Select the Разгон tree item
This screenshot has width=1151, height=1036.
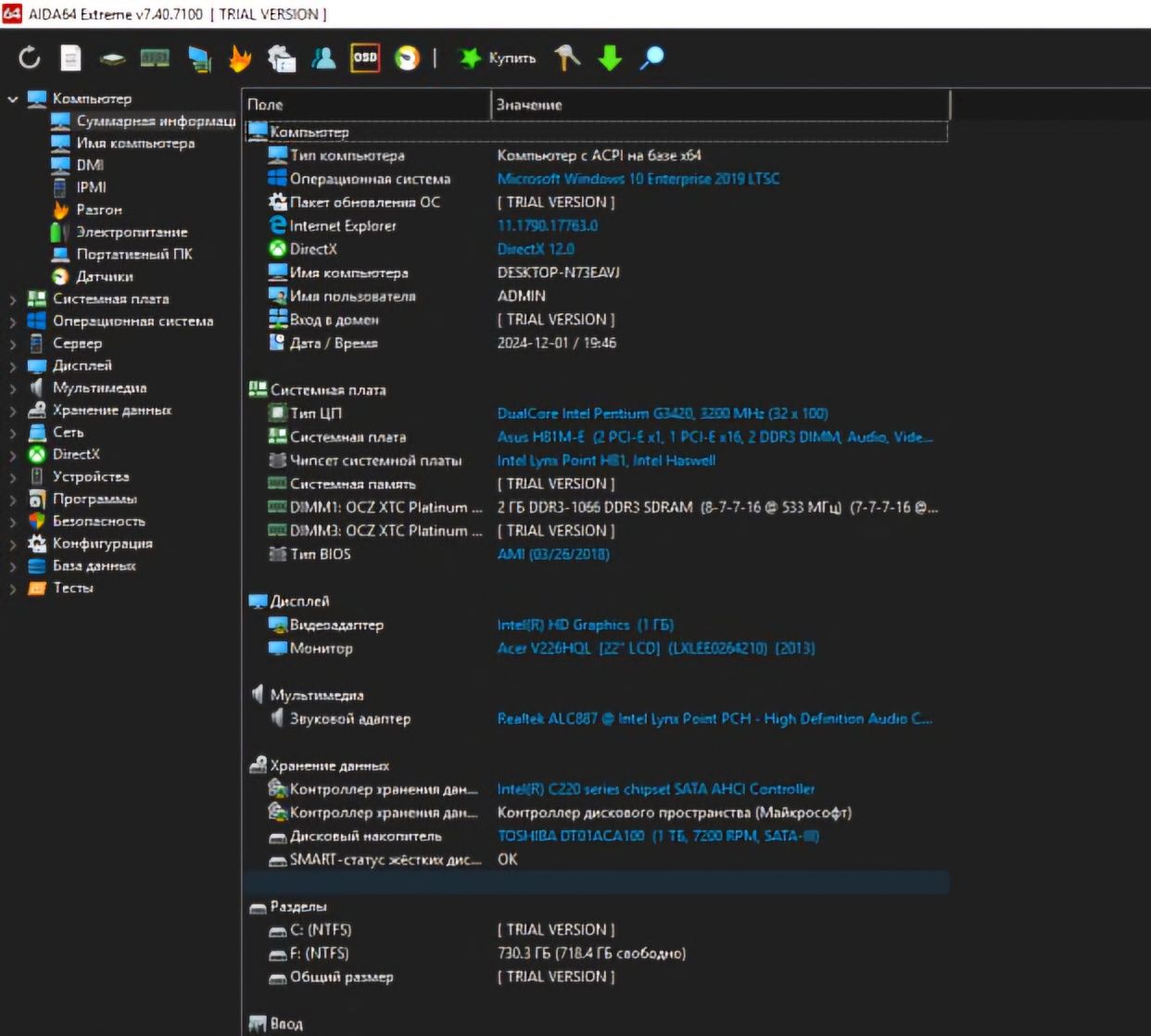(x=99, y=210)
